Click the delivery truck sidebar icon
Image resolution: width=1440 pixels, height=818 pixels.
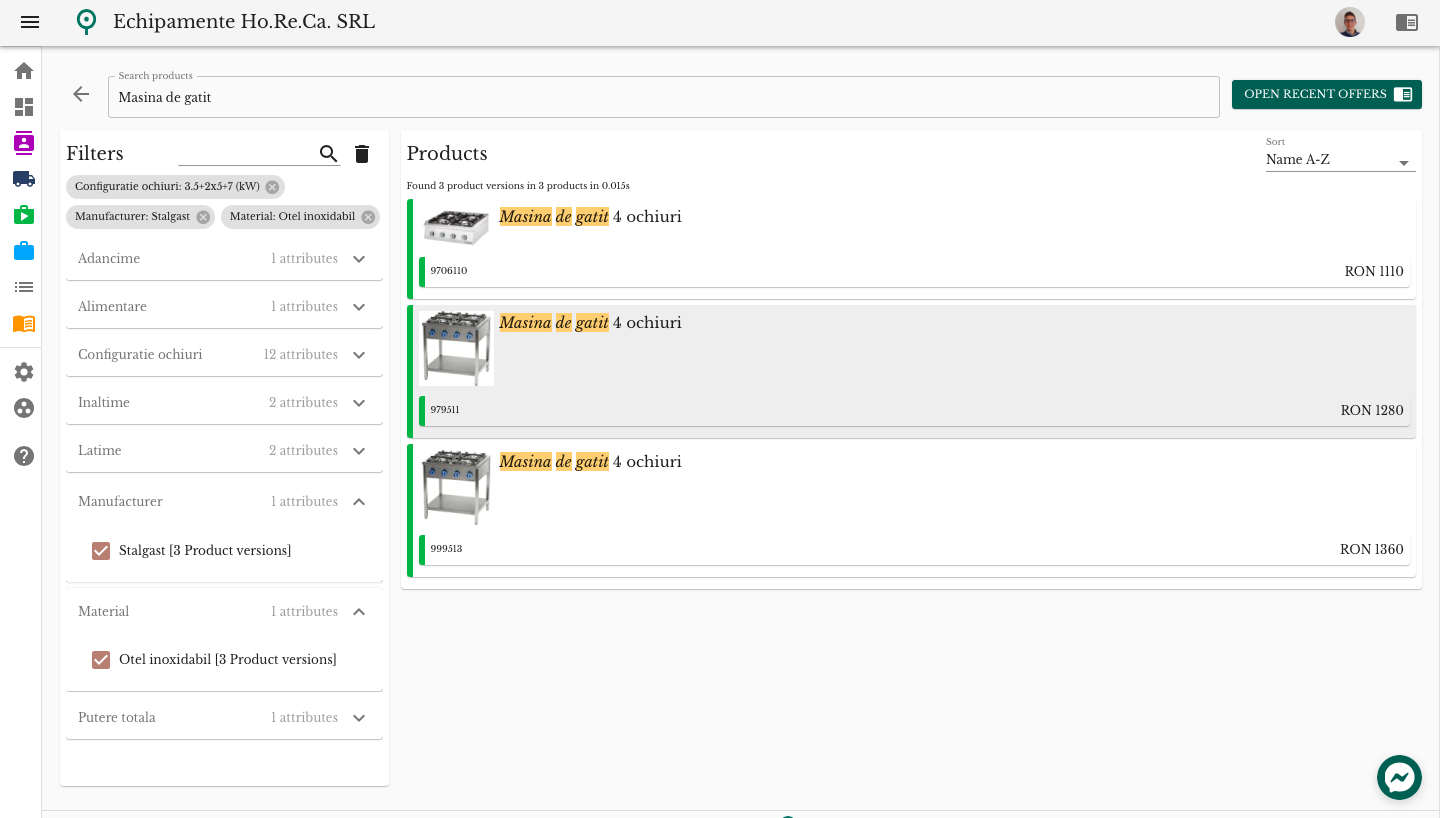pyautogui.click(x=24, y=179)
